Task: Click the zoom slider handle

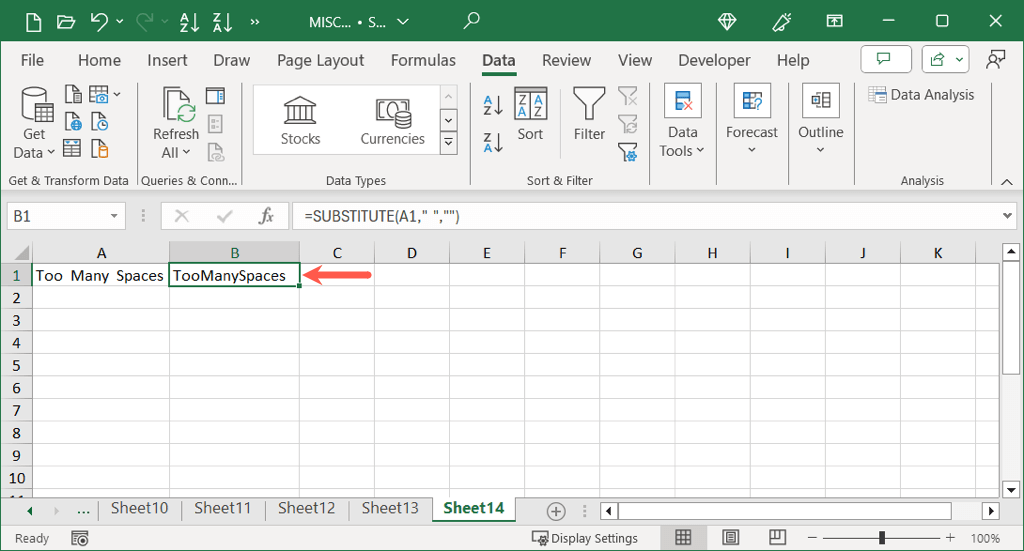Action: coord(881,538)
